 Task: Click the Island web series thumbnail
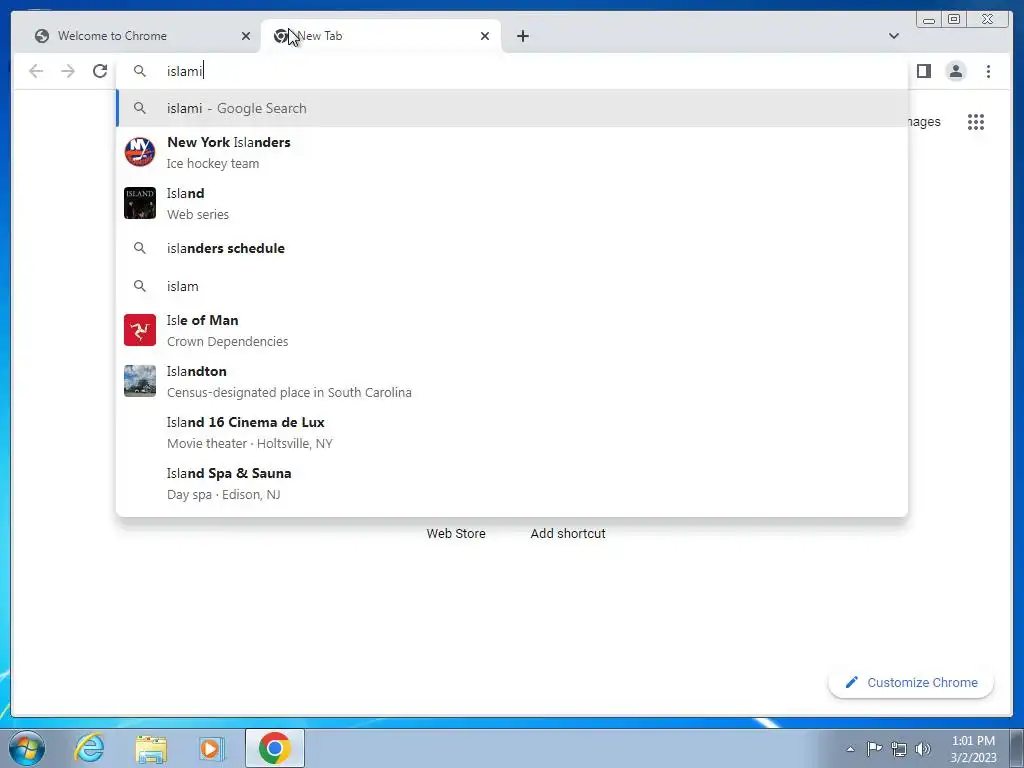click(140, 203)
